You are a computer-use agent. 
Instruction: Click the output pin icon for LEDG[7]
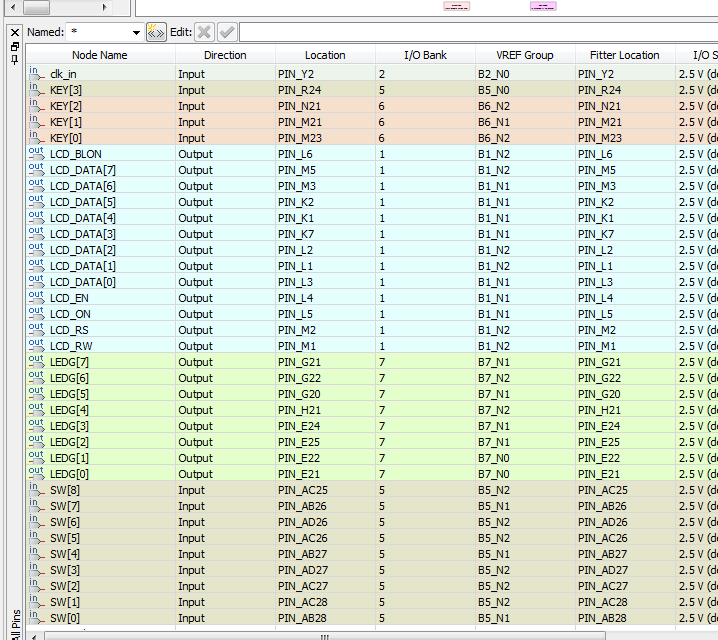point(36,362)
